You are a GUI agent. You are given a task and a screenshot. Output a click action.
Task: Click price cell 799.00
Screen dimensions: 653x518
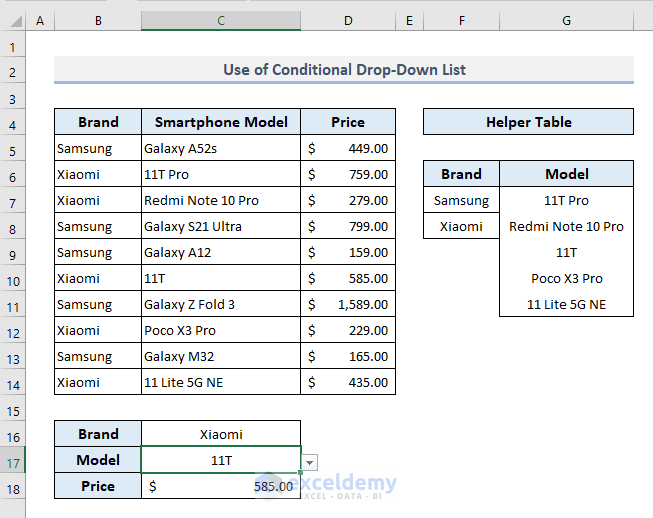click(x=348, y=226)
